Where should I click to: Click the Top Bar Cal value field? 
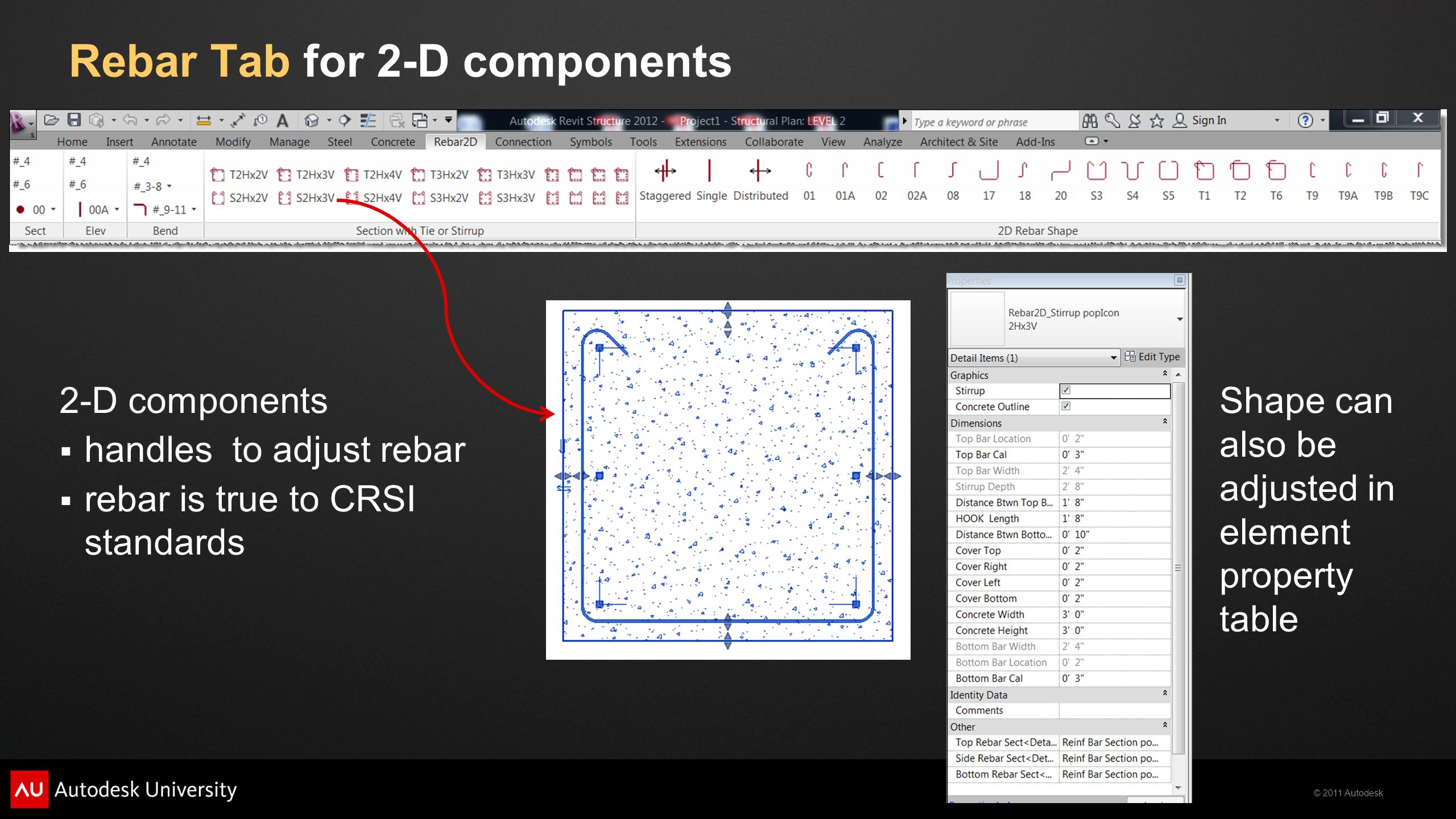click(1114, 454)
